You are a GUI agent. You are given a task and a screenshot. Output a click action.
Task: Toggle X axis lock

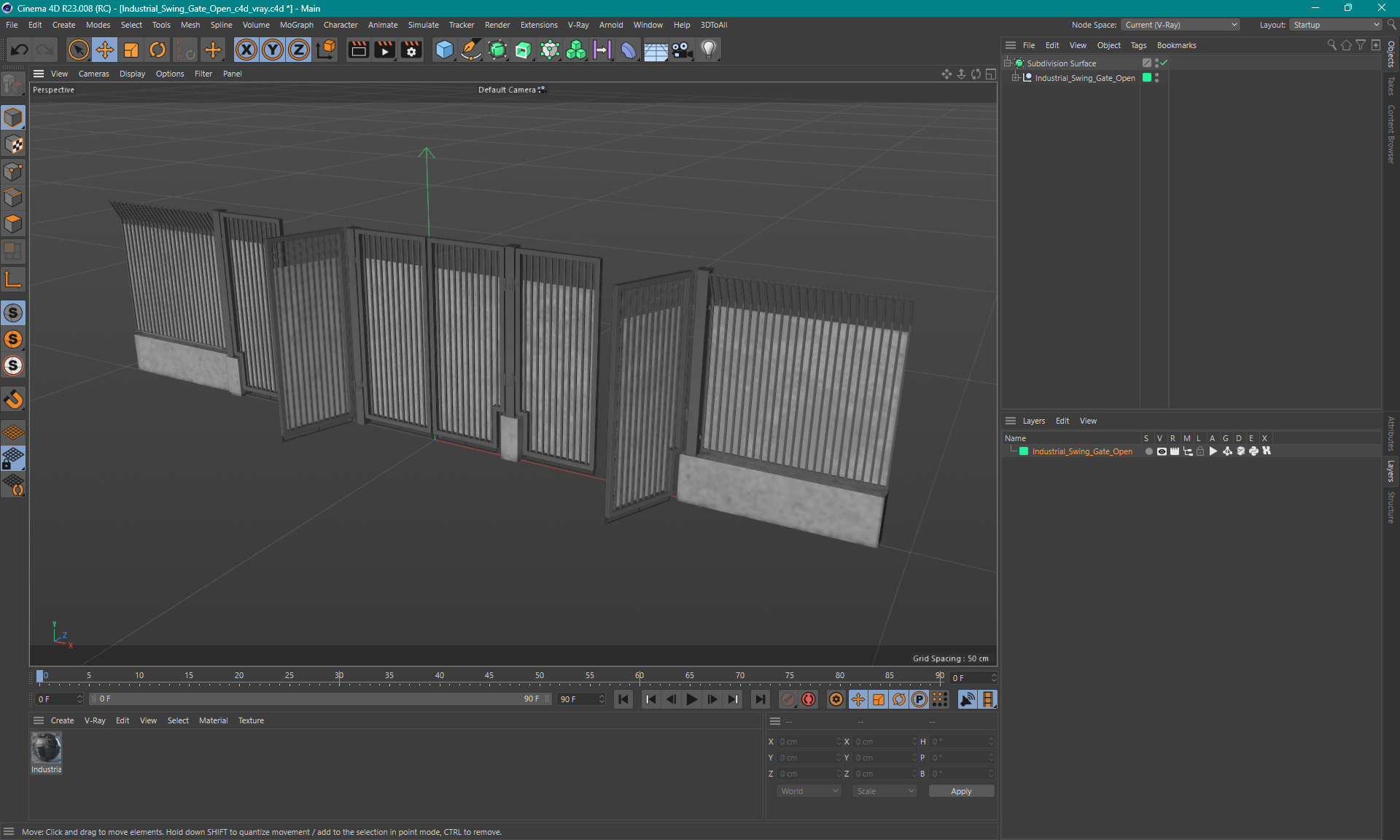(x=246, y=50)
